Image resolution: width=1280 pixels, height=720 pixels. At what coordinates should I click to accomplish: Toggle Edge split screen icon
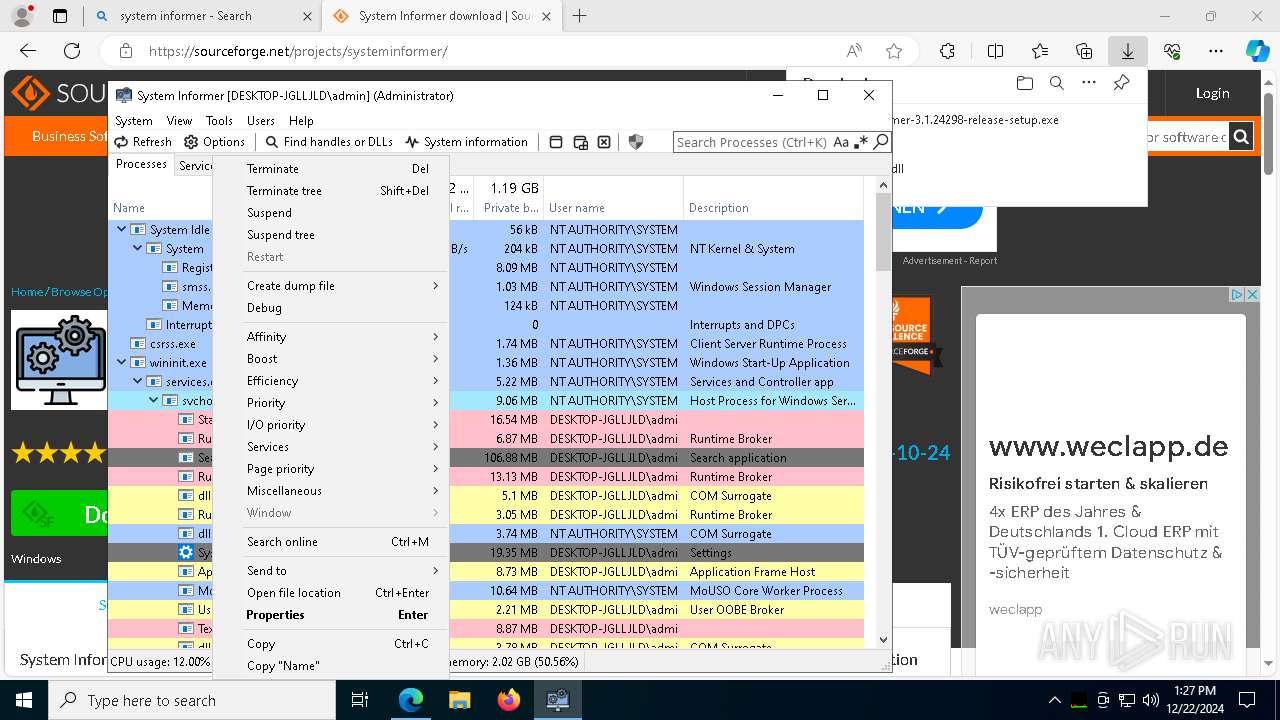point(995,51)
